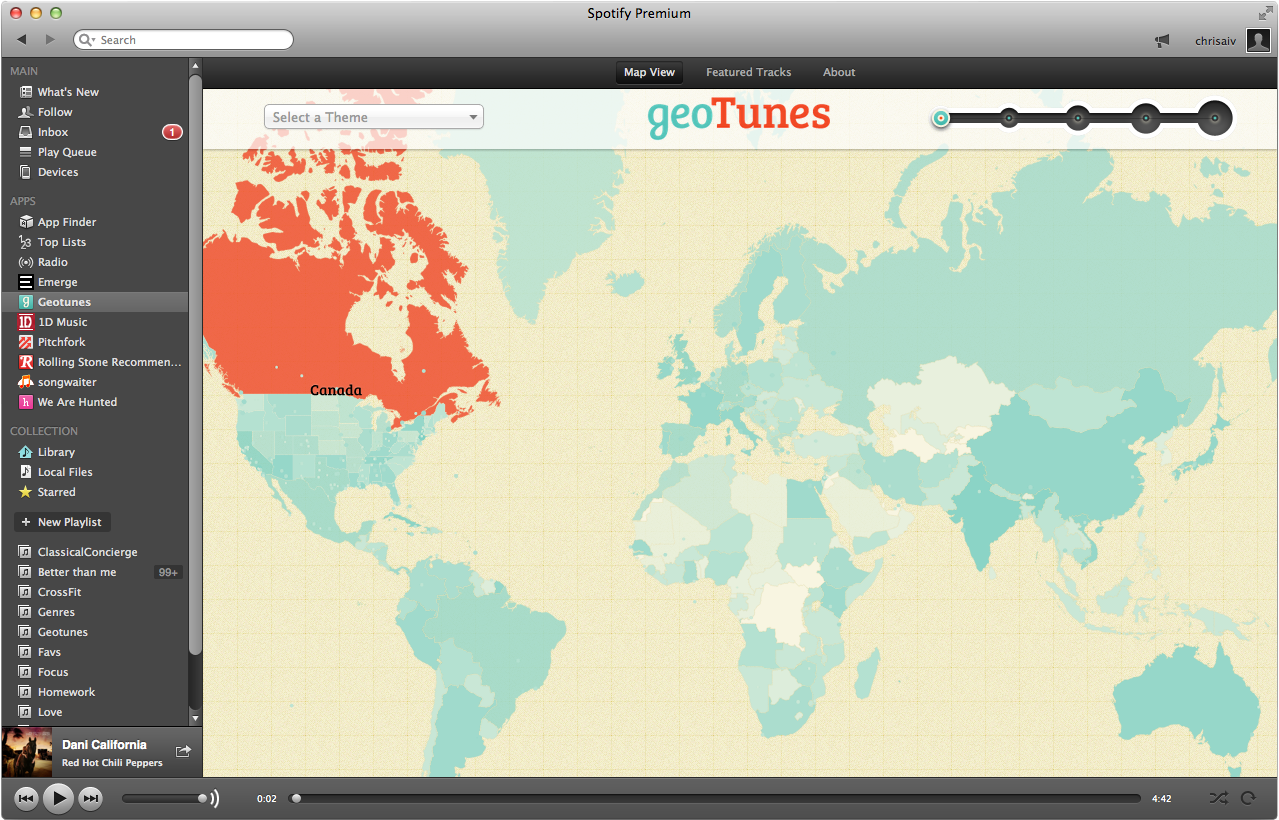
Task: Open the About tab
Action: coord(839,72)
